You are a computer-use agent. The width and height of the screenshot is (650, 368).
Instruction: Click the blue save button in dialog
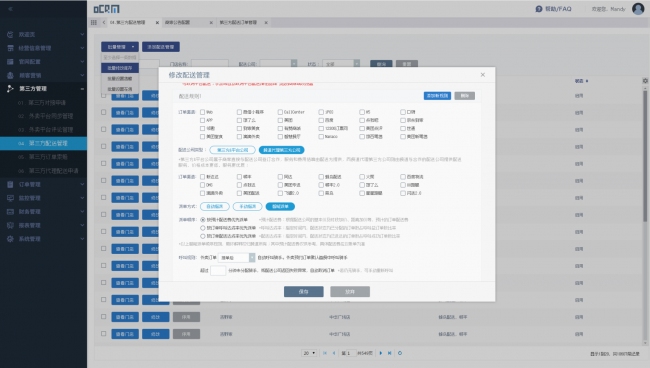click(303, 292)
